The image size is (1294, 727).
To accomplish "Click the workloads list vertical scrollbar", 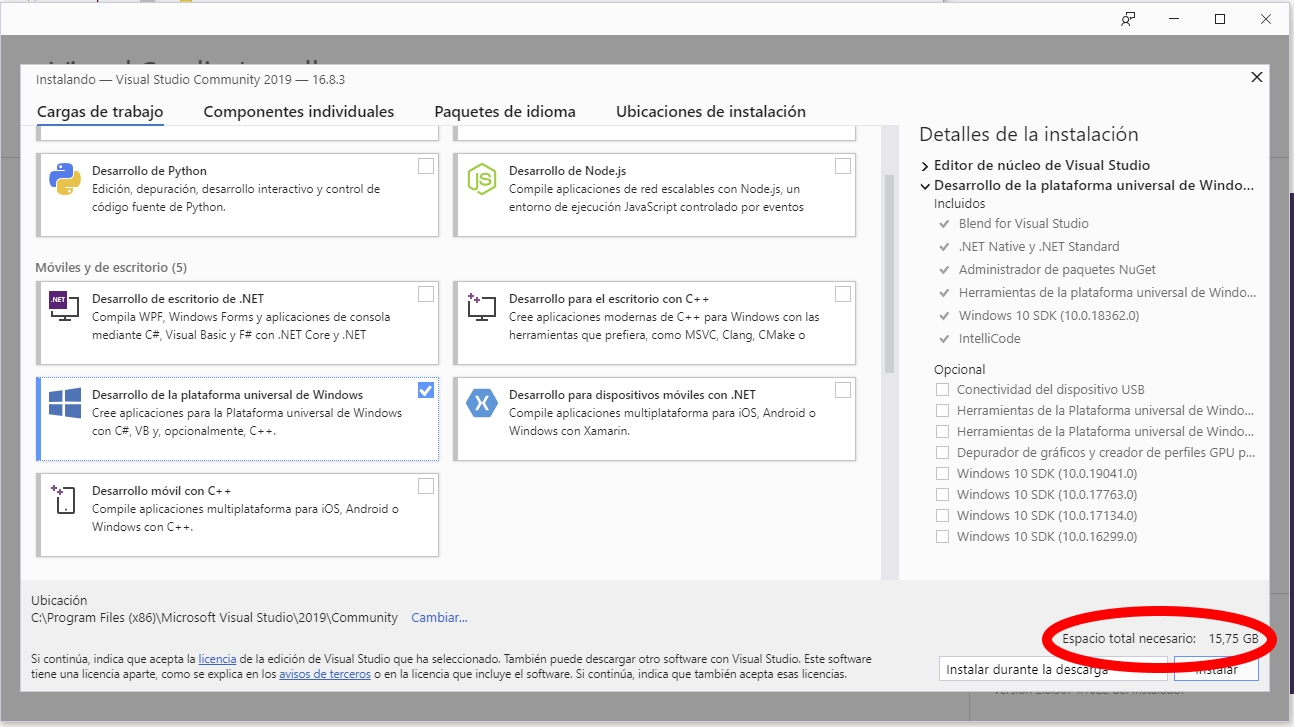I will pyautogui.click(x=889, y=275).
